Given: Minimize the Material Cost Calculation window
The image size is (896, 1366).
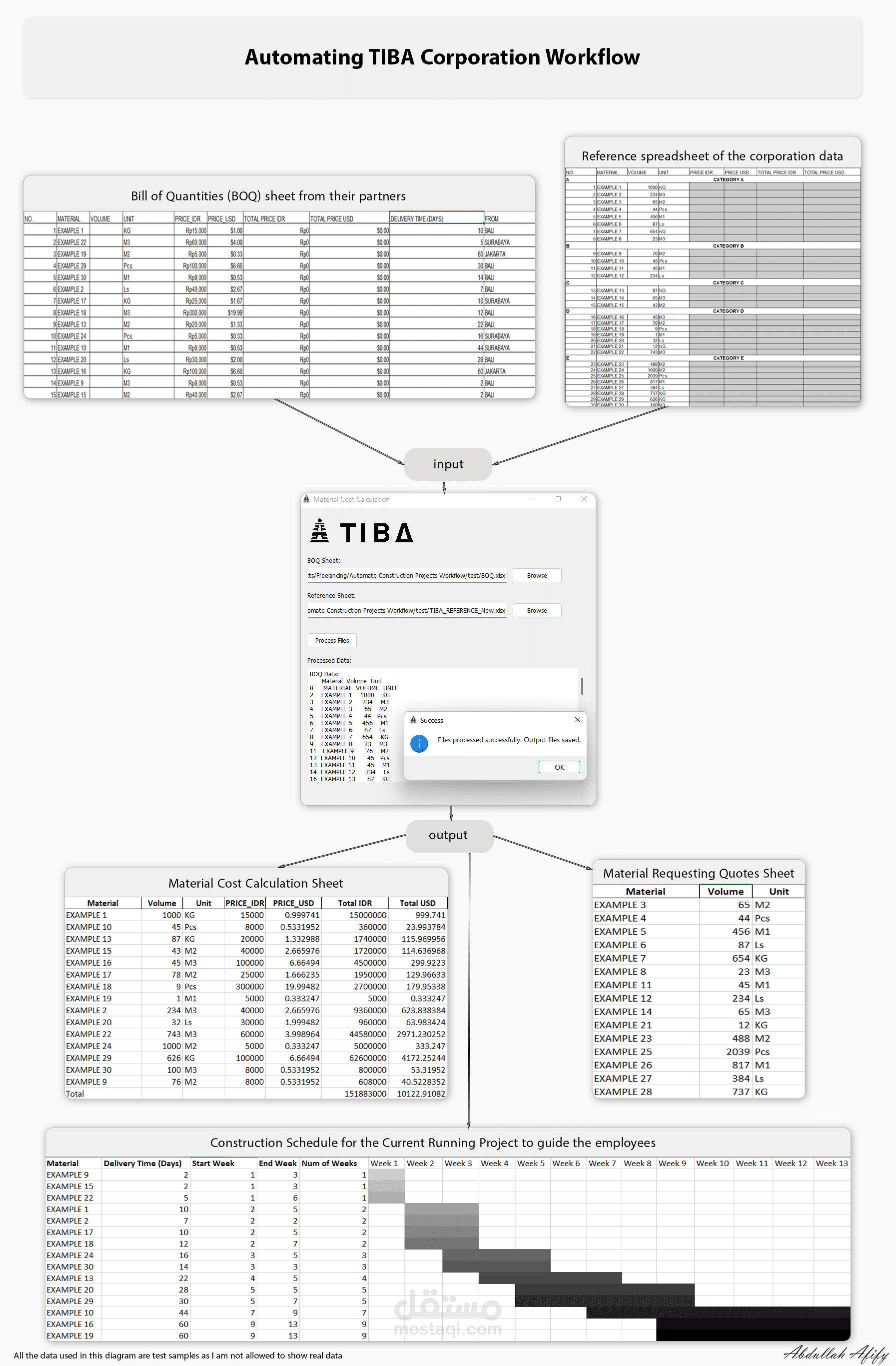Looking at the screenshot, I should click(x=533, y=499).
